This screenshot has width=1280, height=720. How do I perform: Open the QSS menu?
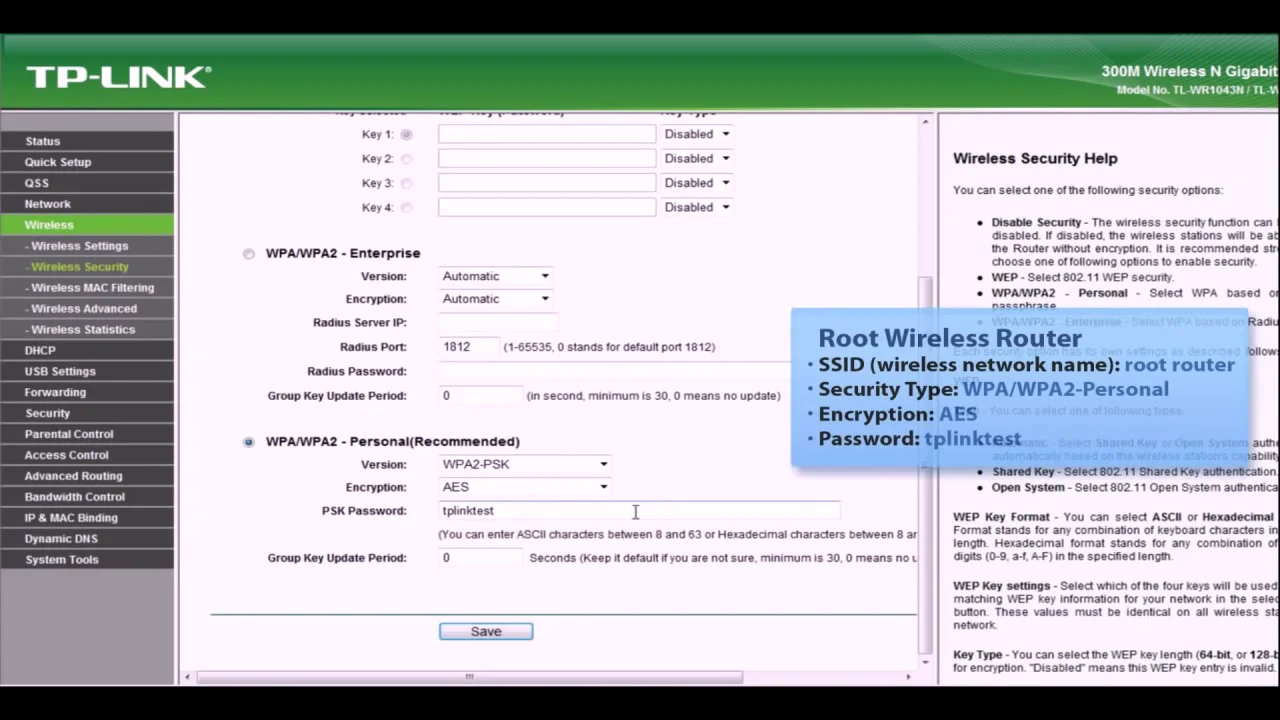87,183
